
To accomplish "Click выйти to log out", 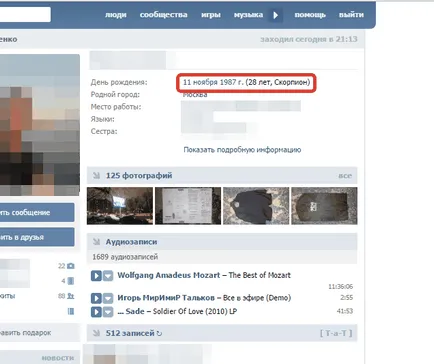I will (351, 15).
